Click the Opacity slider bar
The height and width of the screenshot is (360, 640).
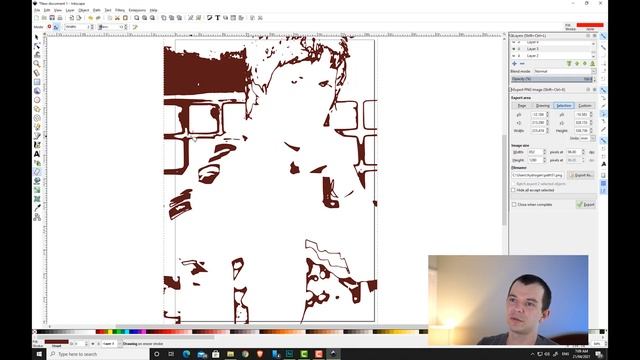pos(551,79)
